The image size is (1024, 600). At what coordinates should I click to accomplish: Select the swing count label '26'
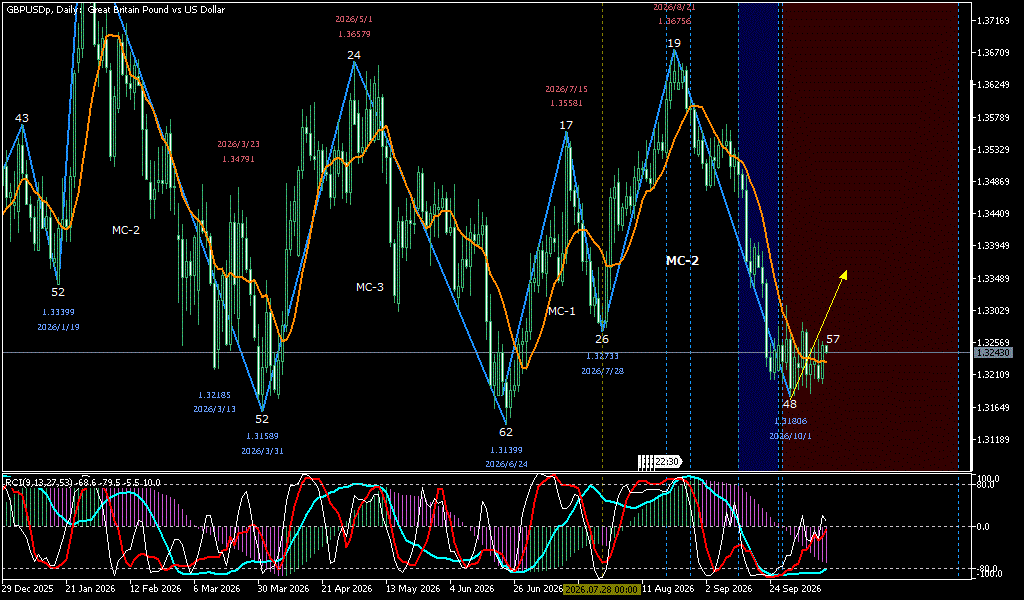click(x=601, y=339)
